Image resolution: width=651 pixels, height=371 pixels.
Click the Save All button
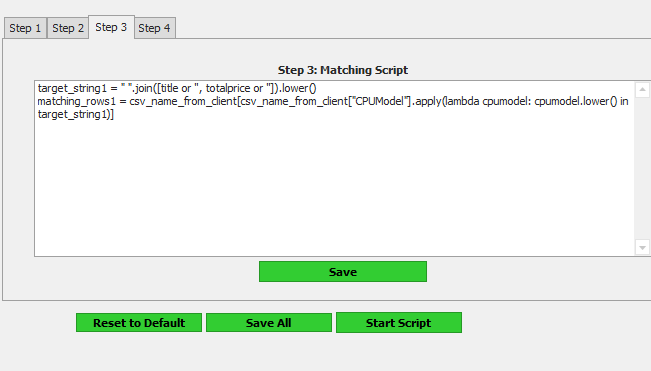click(x=269, y=322)
